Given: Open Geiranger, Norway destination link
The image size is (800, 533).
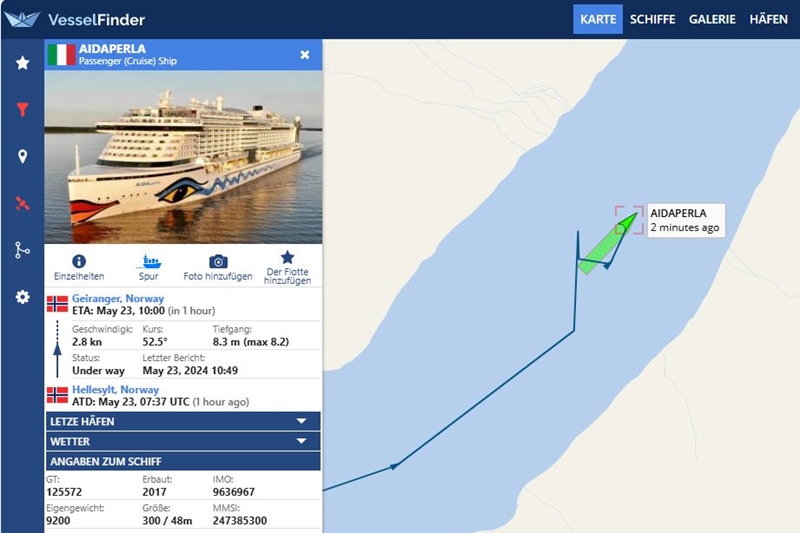Looking at the screenshot, I should 118,298.
